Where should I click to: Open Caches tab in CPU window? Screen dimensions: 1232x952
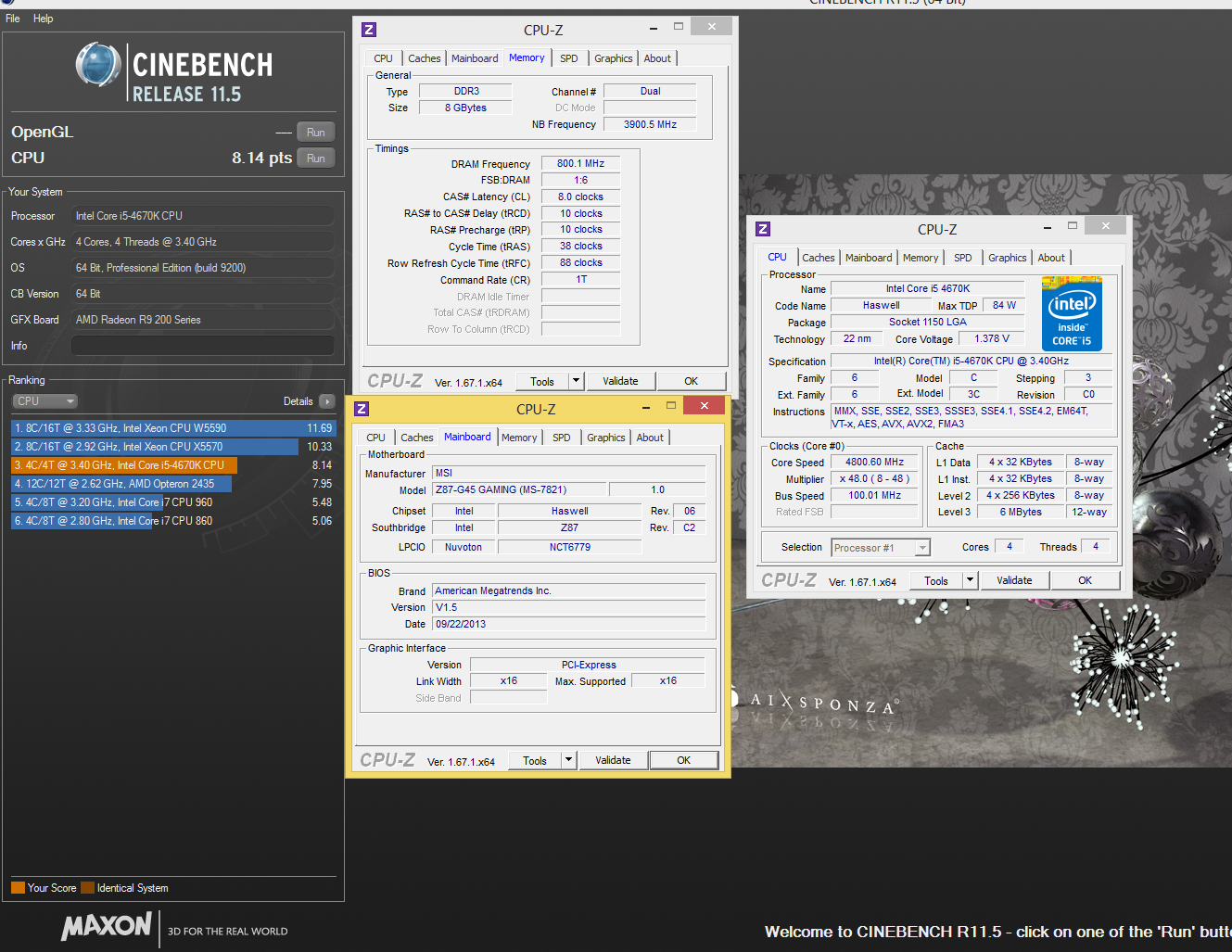819,258
